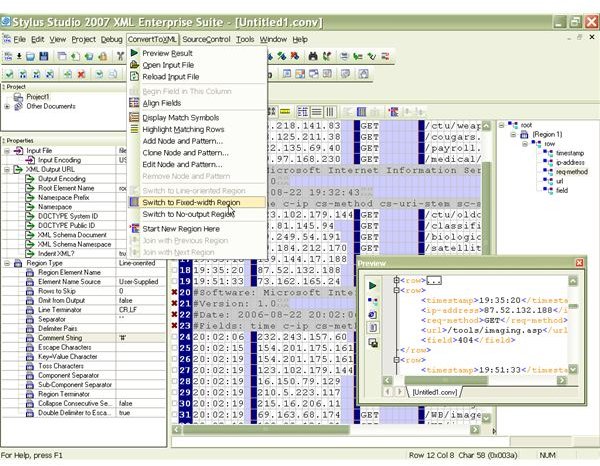Select Switch to Fixed-width Region menu item
This screenshot has height=466, width=600.
pyautogui.click(x=197, y=202)
